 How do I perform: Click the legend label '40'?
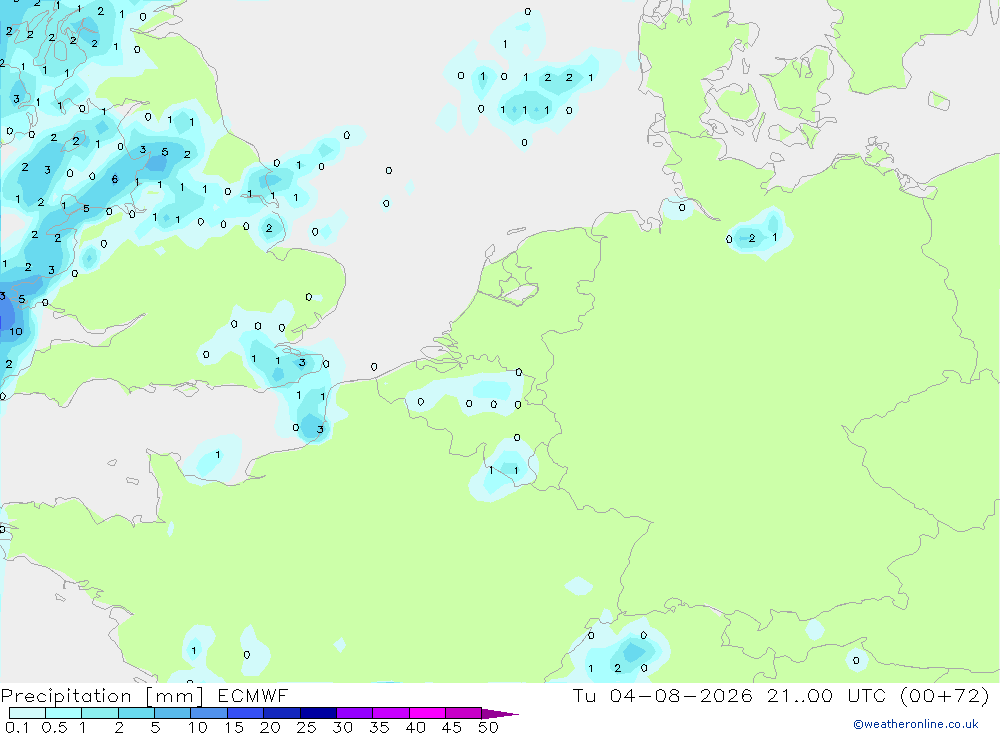pos(415,727)
